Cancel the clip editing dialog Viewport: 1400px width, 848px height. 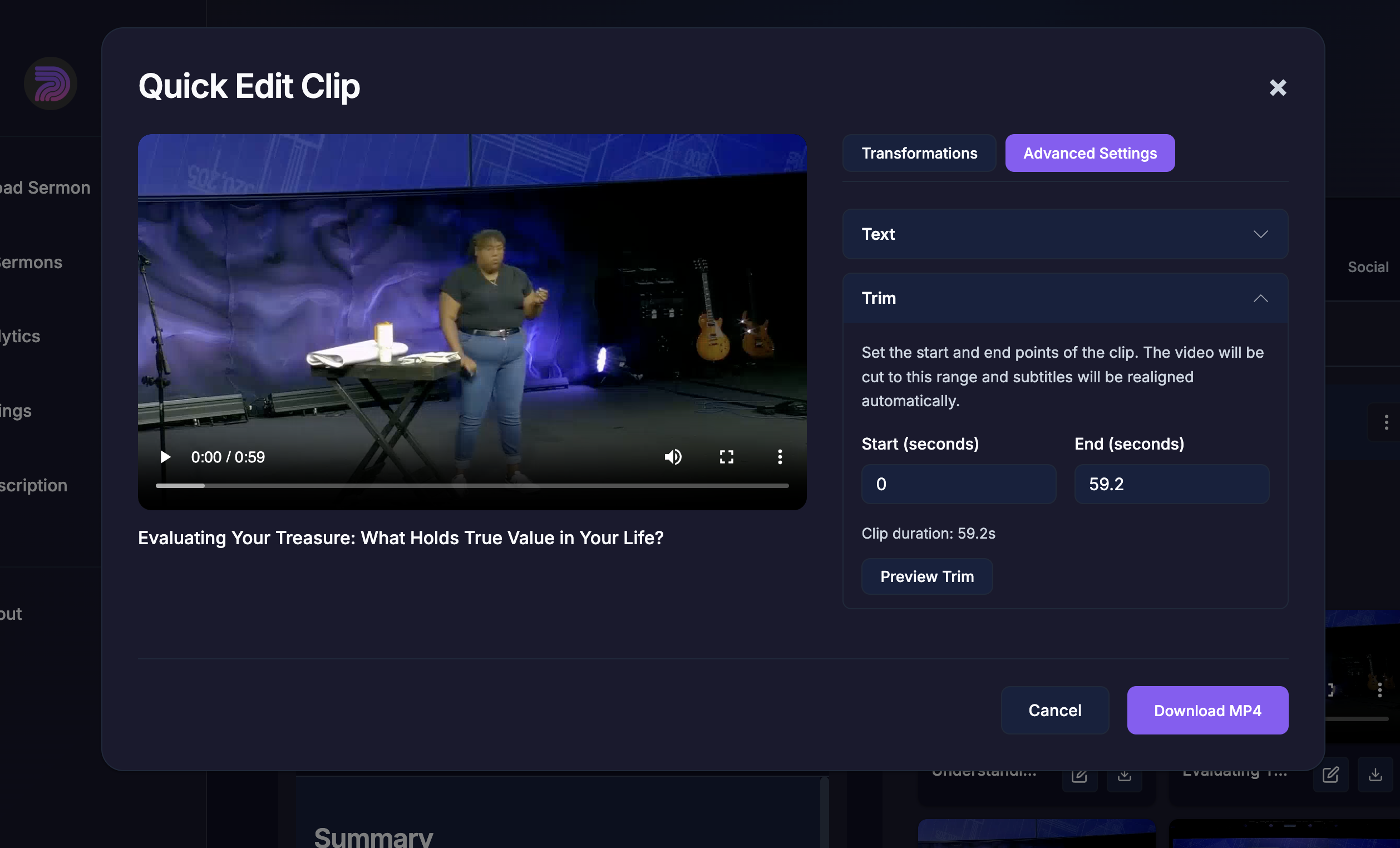1054,710
